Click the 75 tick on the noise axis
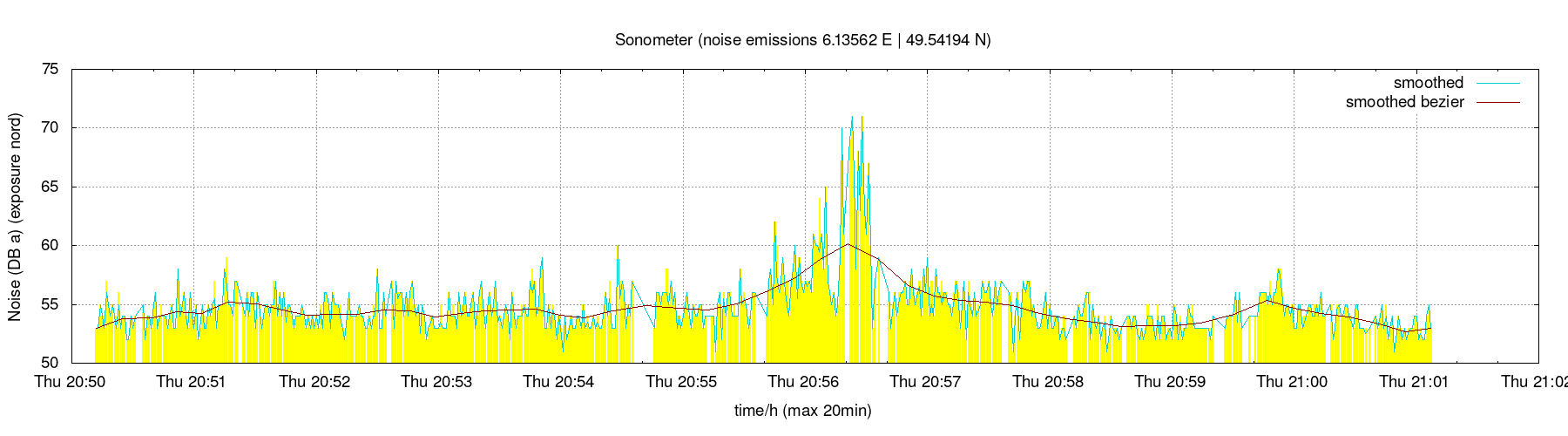This screenshot has height=436, width=1568. (51, 69)
